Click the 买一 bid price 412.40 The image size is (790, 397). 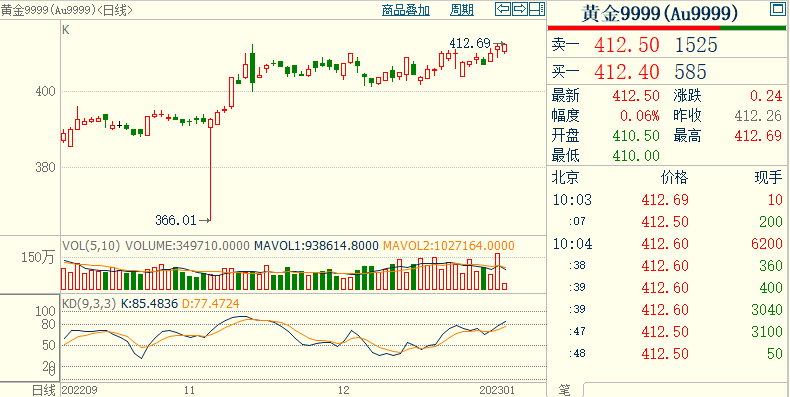click(627, 72)
